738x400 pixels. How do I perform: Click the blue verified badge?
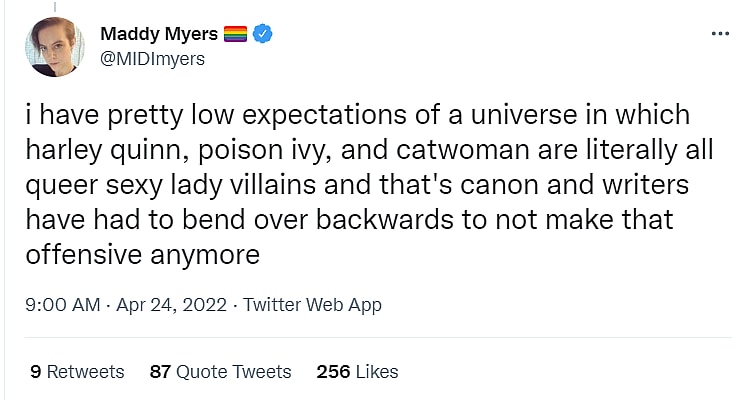point(263,35)
